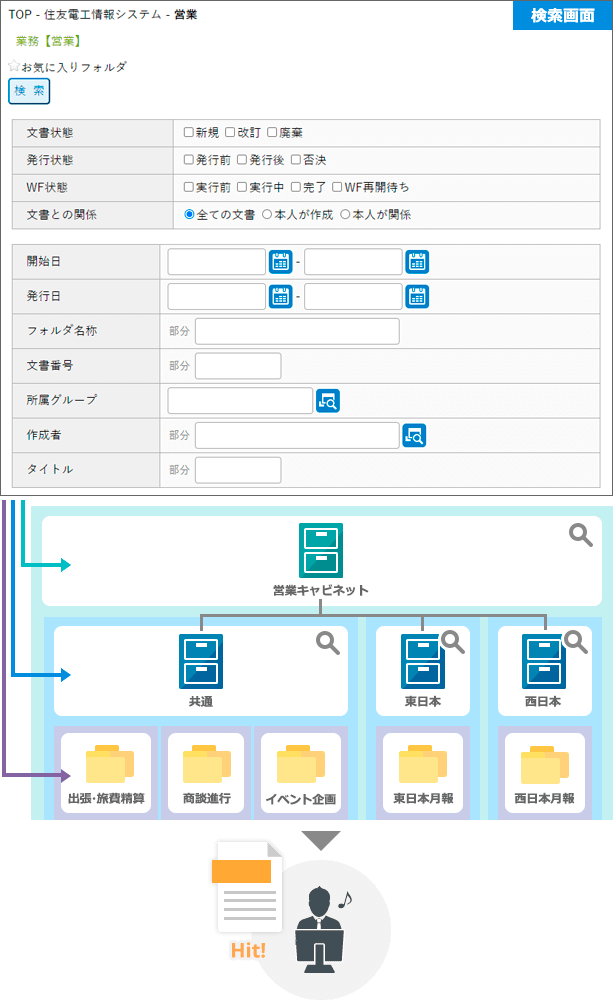Enable the 発行前 checkbox
Viewport: 613px width, 1000px height.
point(188,159)
